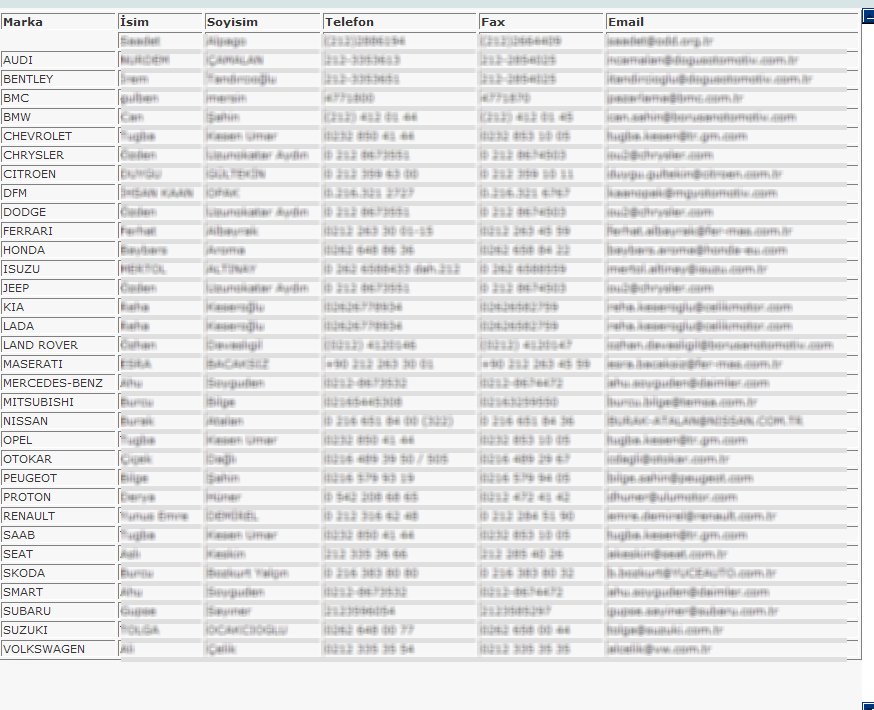Click the KIA brand cell
This screenshot has width=874, height=710.
(58, 307)
